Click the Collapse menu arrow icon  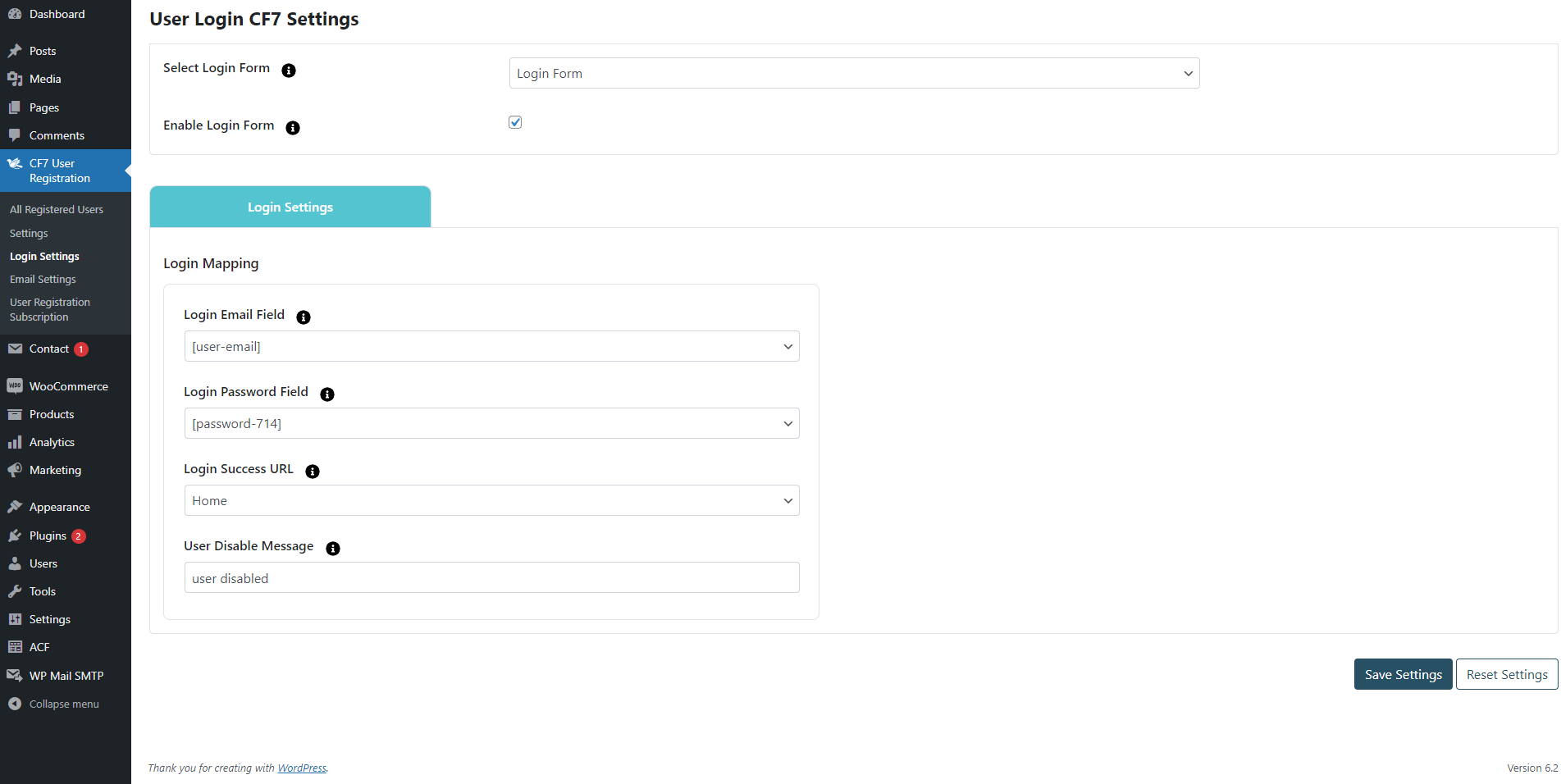[x=15, y=704]
